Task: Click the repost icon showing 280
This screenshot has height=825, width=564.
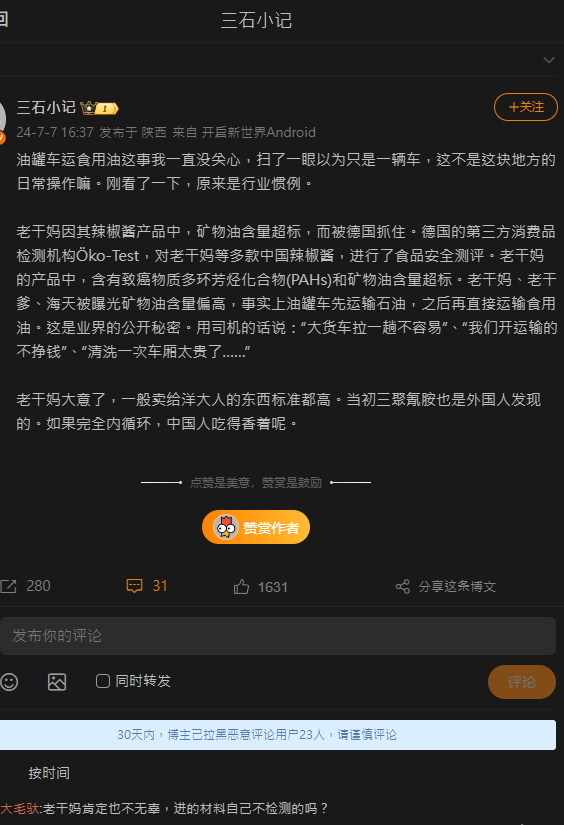Action: tap(8, 586)
